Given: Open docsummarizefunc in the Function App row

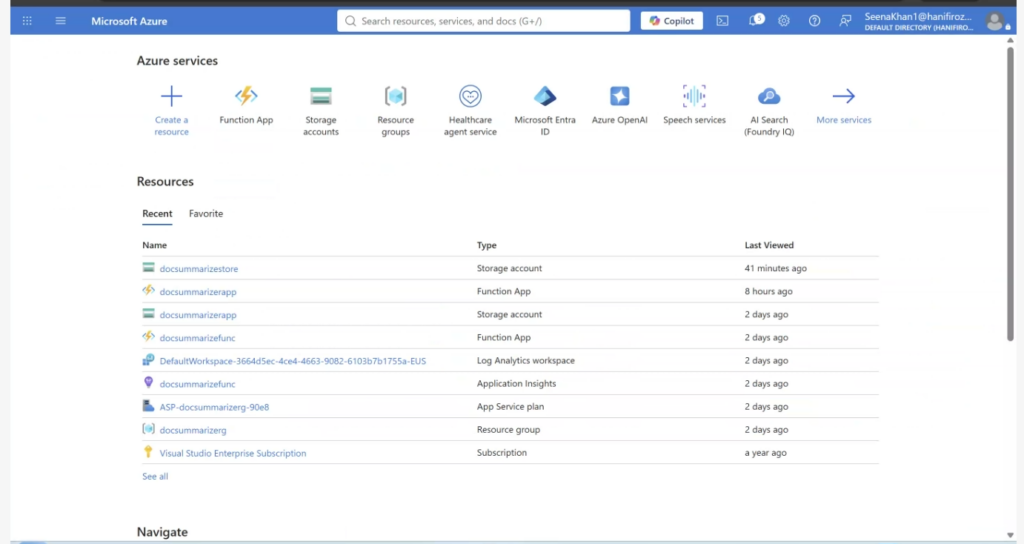Looking at the screenshot, I should 197,338.
